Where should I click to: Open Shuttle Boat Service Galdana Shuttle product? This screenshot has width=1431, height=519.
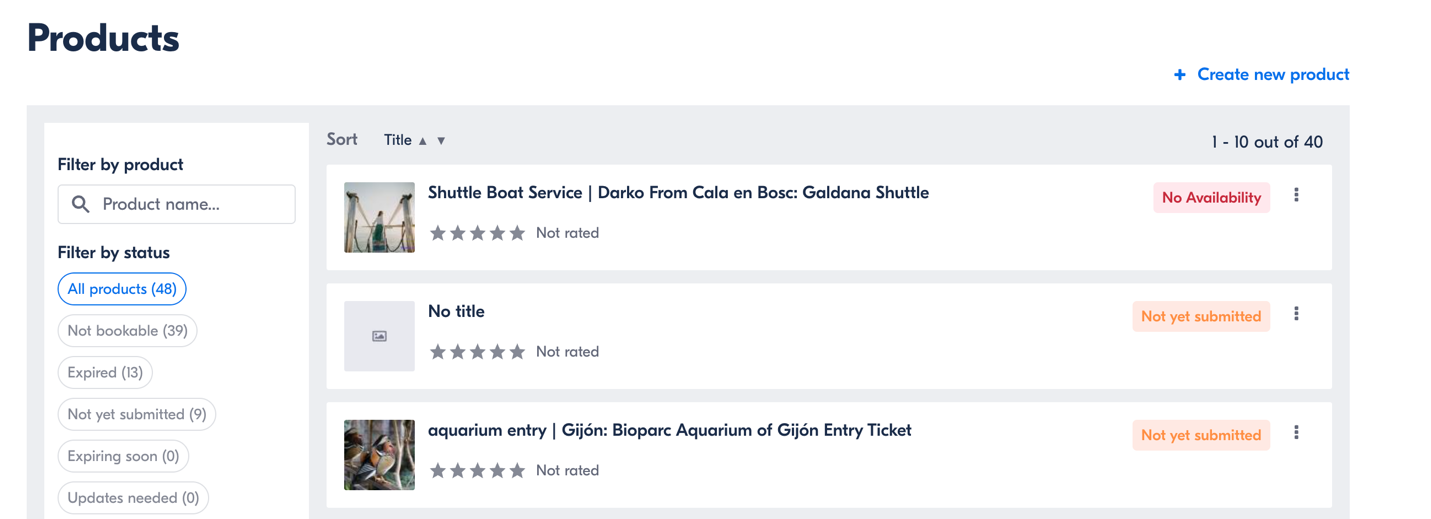(x=678, y=193)
